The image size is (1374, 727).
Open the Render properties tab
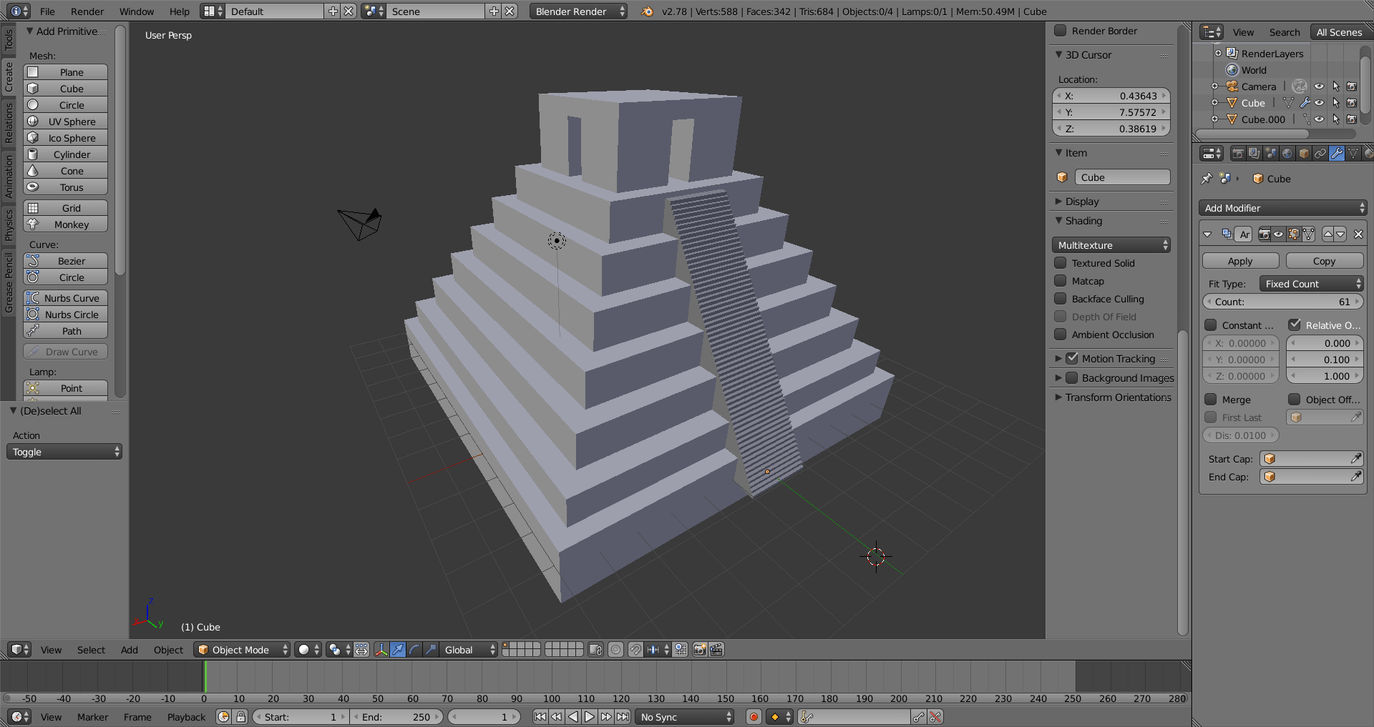click(1239, 152)
